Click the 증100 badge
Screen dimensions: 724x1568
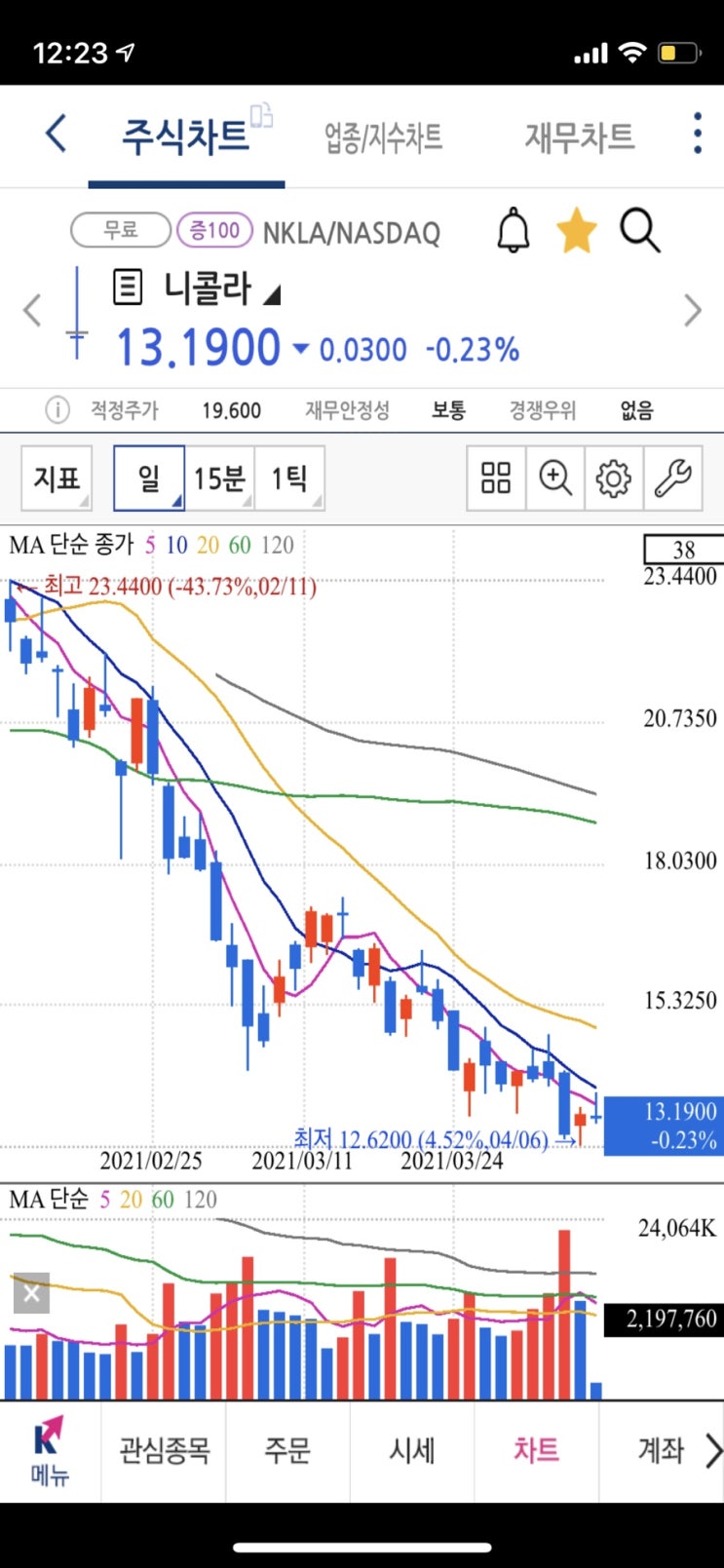coord(214,230)
